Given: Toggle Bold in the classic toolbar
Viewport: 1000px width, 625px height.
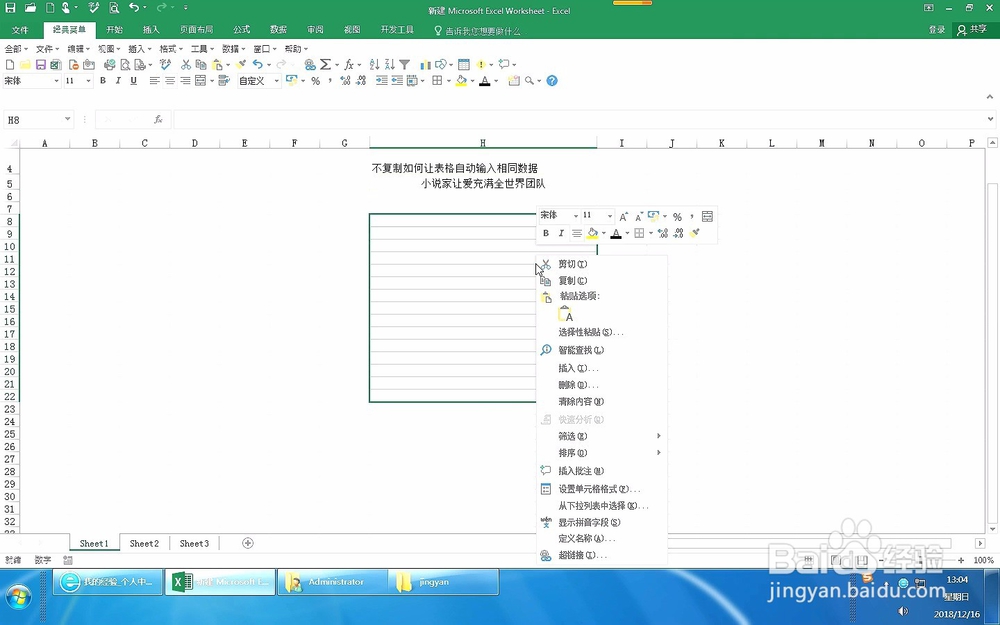Looking at the screenshot, I should 103,80.
